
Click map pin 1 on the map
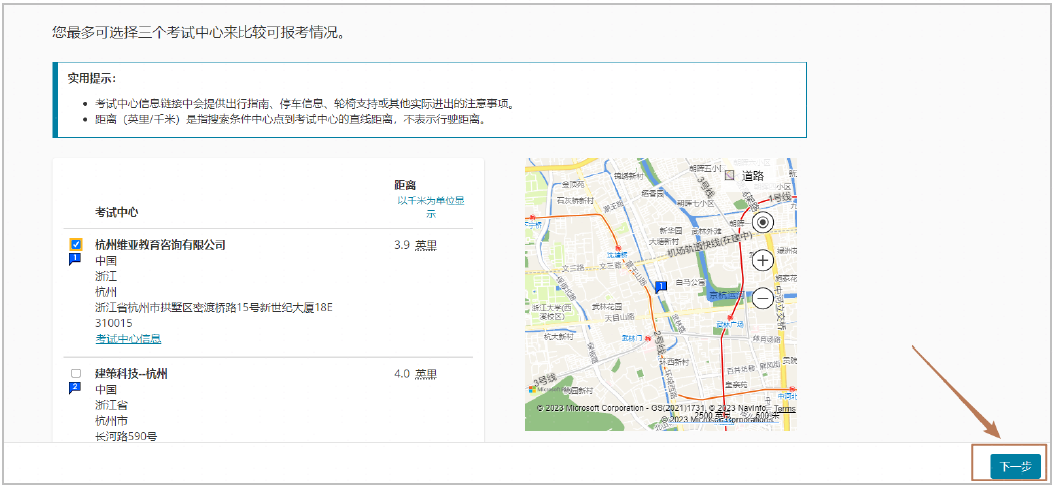pyautogui.click(x=660, y=287)
